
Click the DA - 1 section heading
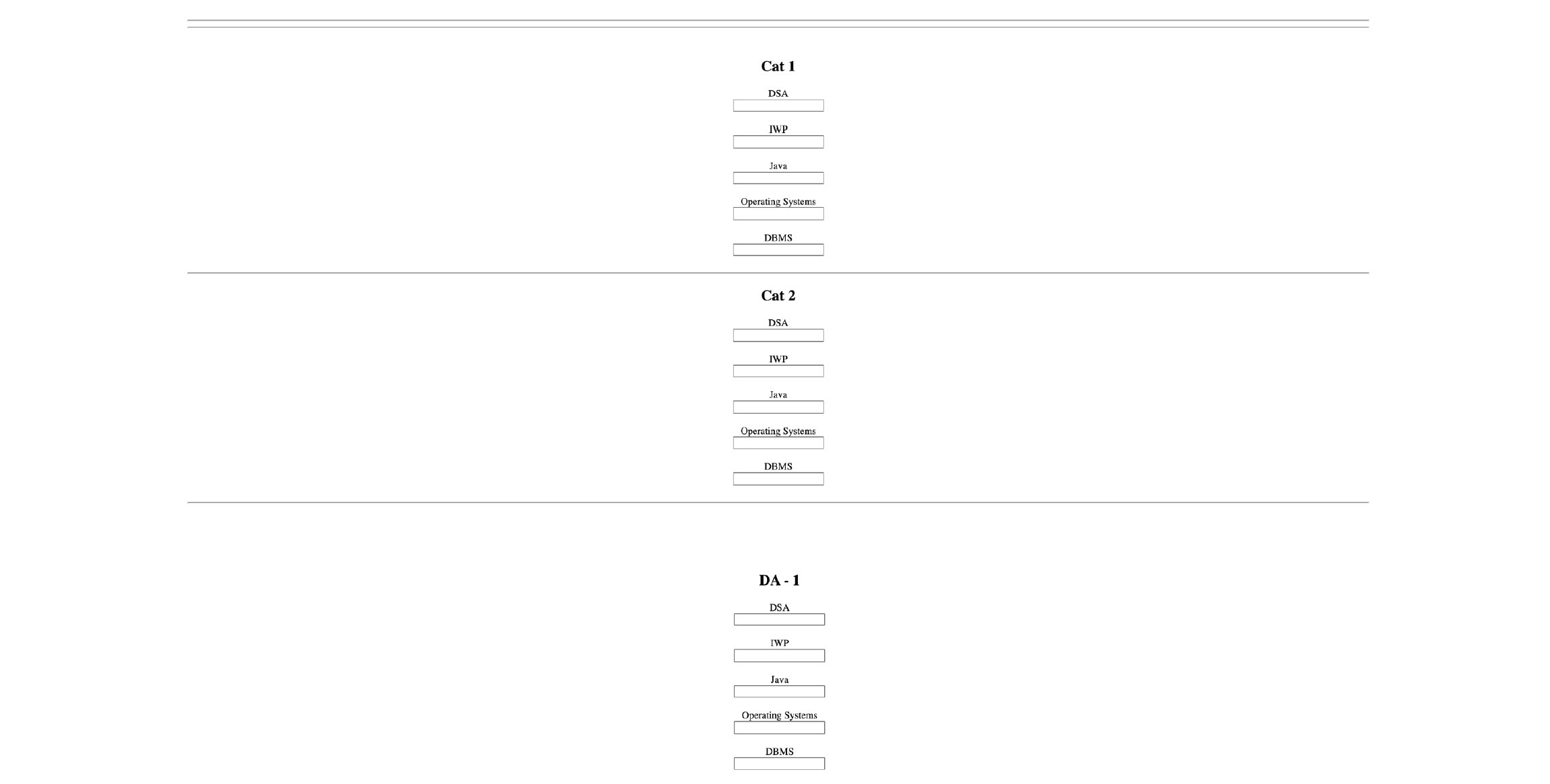point(780,580)
